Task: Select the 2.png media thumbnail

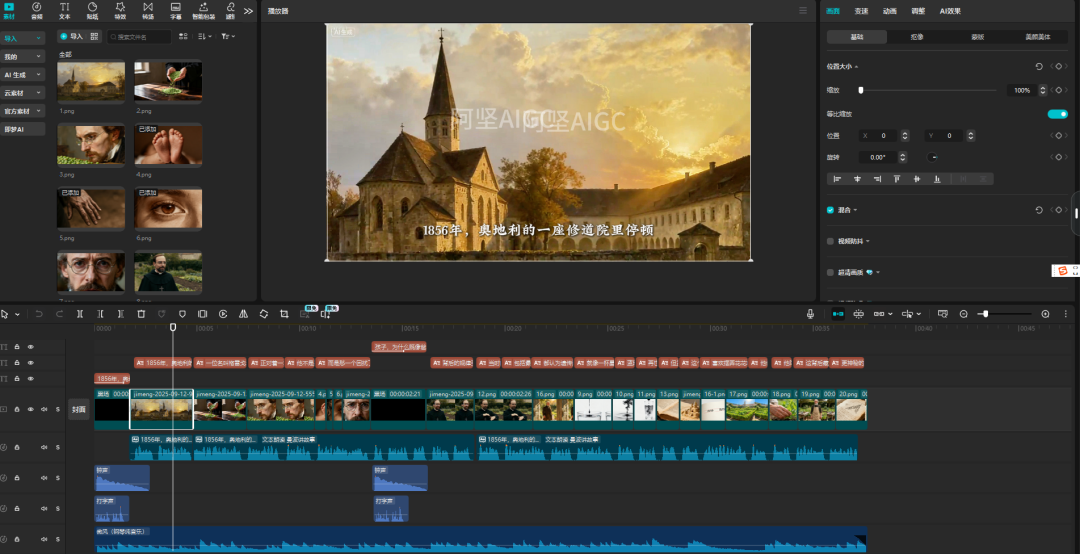Action: [x=168, y=81]
